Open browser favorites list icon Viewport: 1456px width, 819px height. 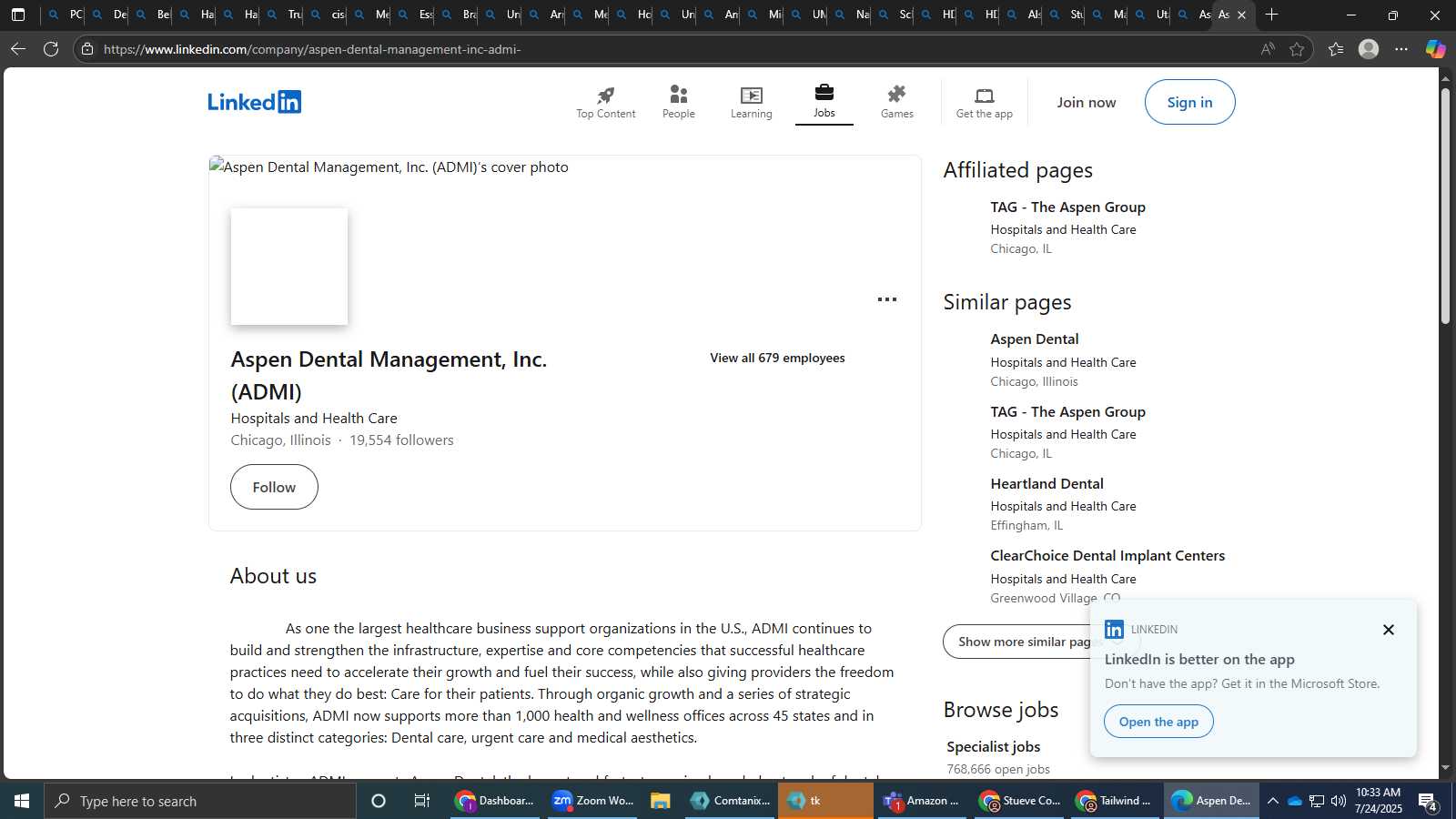1336,49
